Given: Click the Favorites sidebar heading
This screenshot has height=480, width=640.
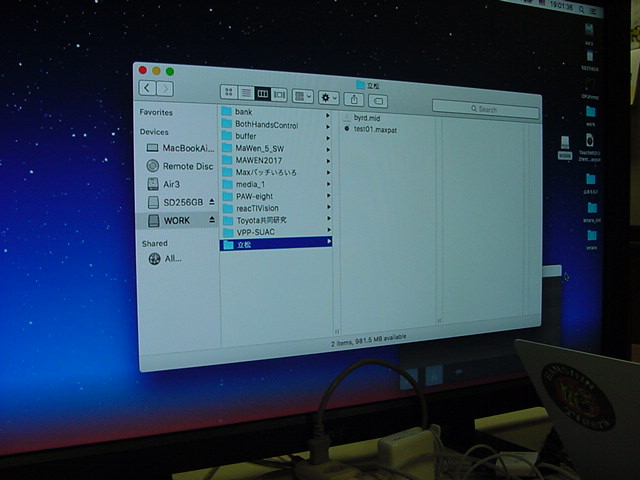Looking at the screenshot, I should [x=156, y=112].
